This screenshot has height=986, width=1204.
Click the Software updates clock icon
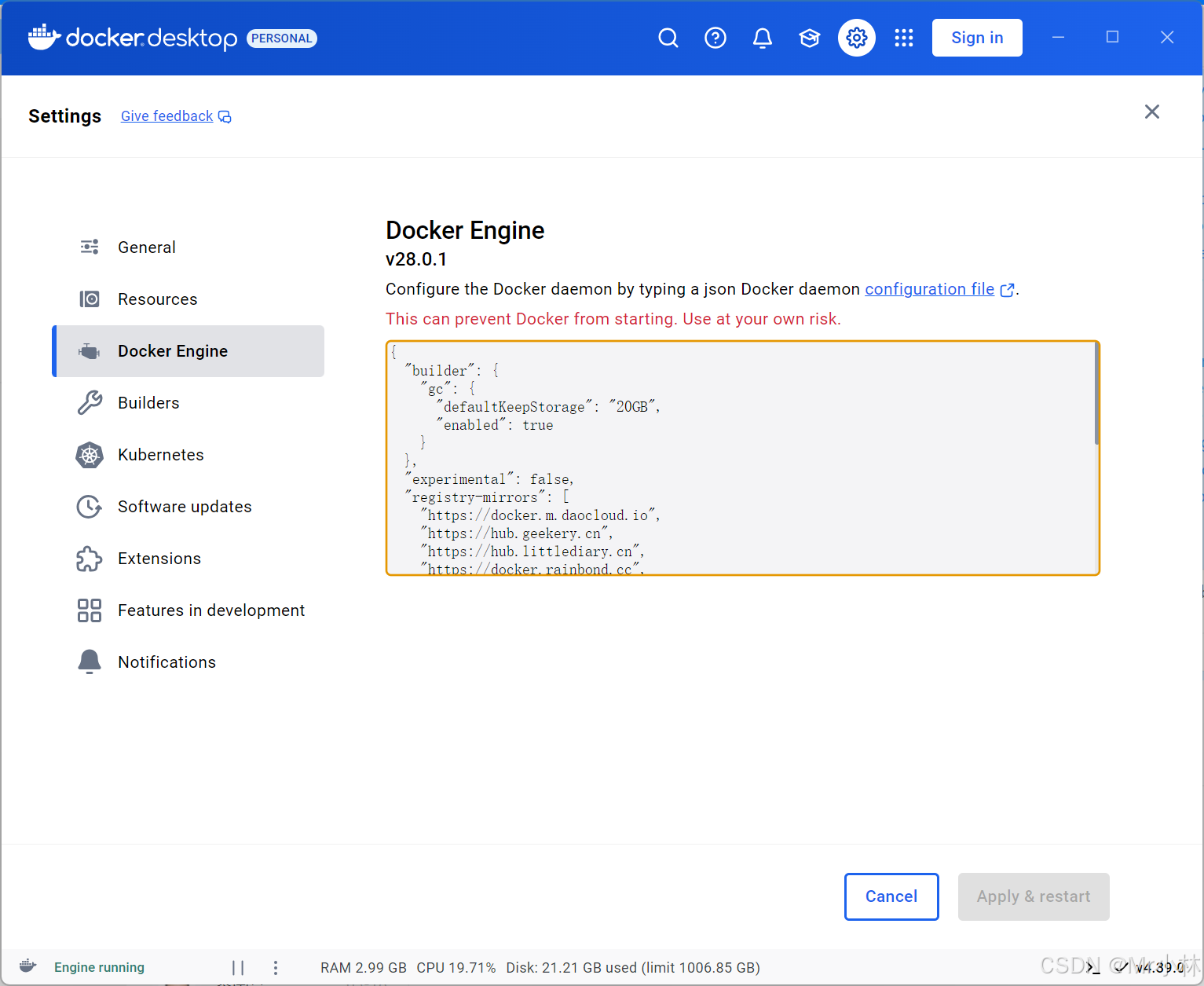click(x=89, y=507)
